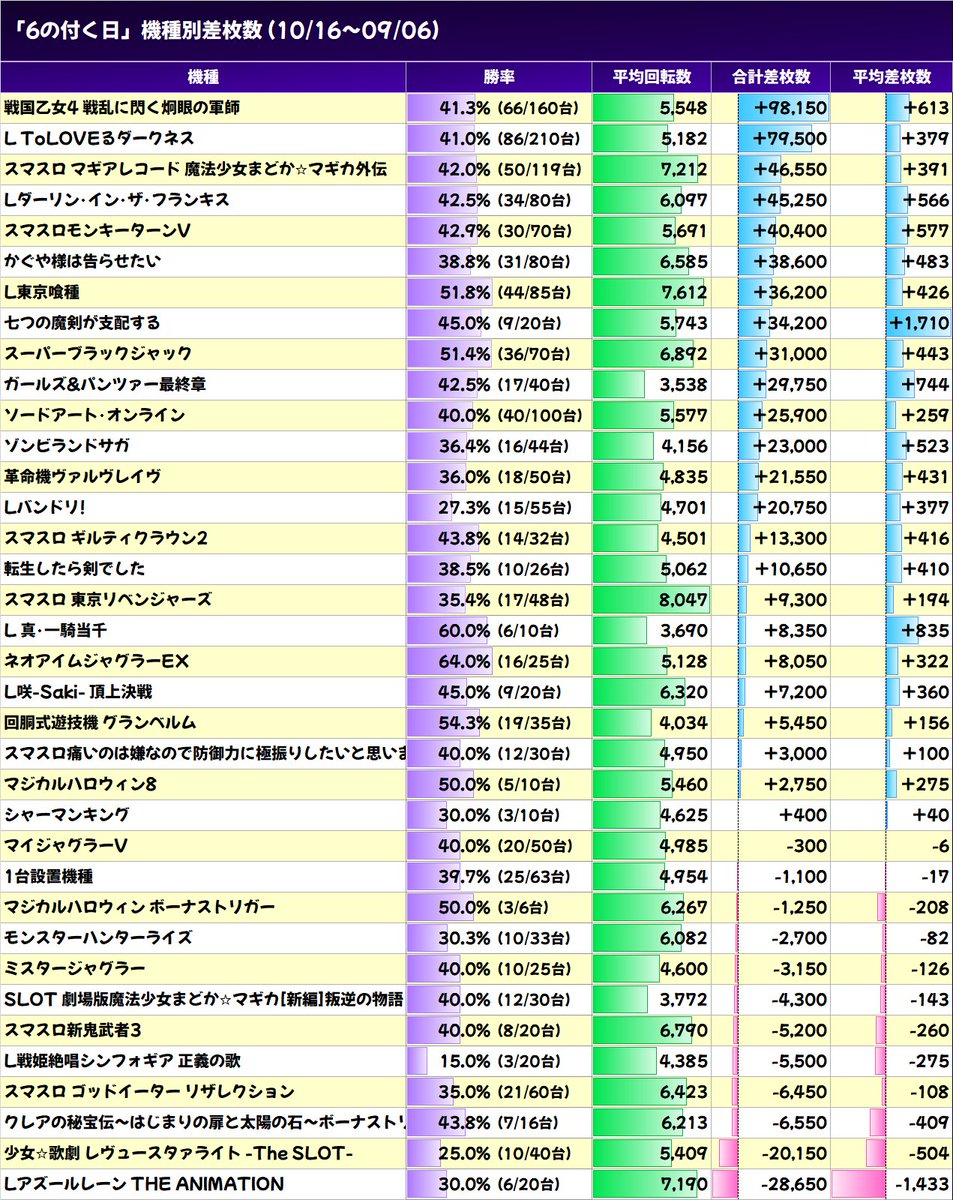The width and height of the screenshot is (953, 1200).
Task: Select win rate 15.0% (3/20台)
Action: [x=499, y=1061]
